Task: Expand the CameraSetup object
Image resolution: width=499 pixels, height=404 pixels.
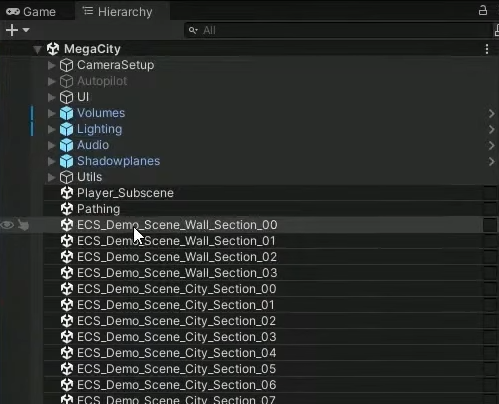Action: click(51, 65)
